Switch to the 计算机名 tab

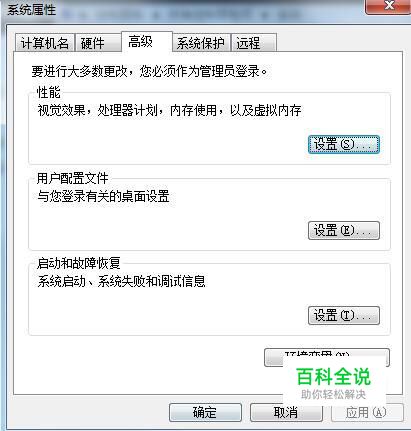(45, 43)
